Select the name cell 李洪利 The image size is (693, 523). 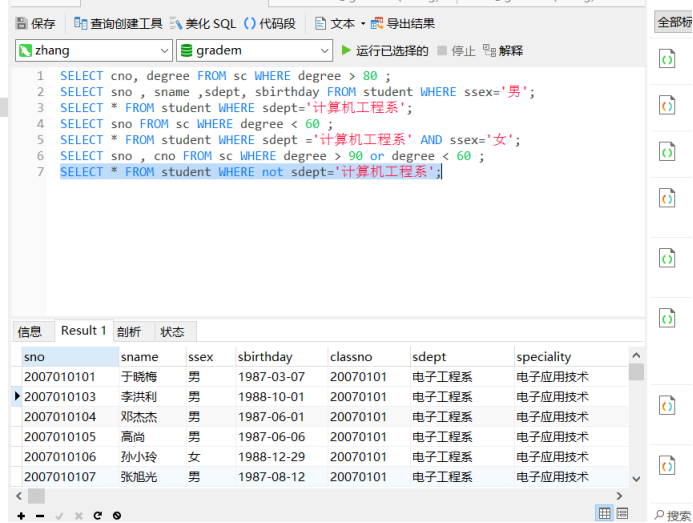click(x=152, y=397)
